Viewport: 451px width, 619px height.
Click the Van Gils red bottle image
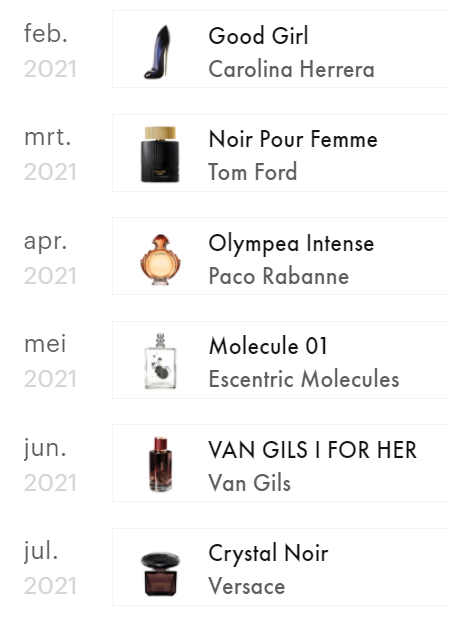160,464
